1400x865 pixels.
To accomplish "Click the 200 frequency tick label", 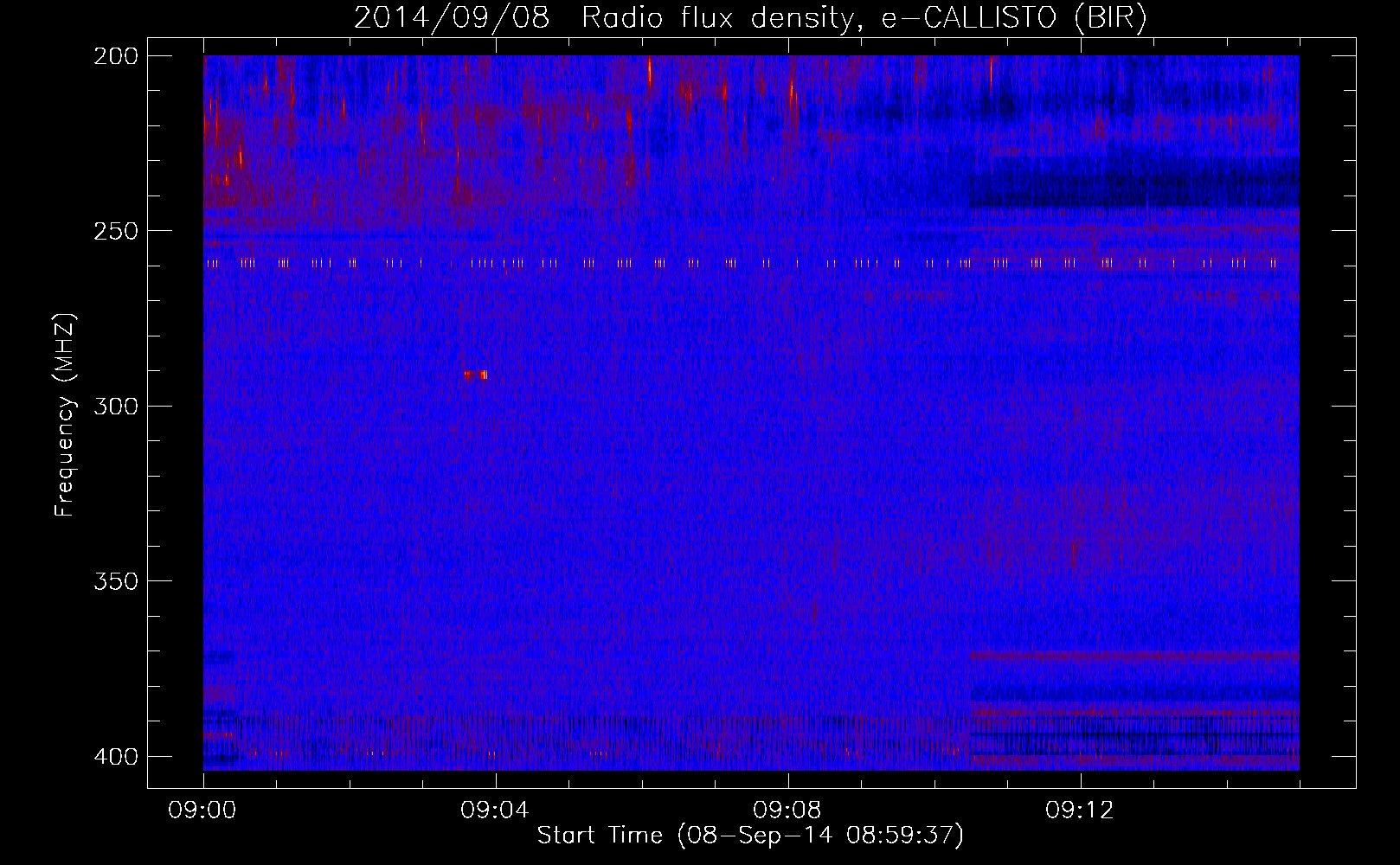I will pyautogui.click(x=115, y=56).
